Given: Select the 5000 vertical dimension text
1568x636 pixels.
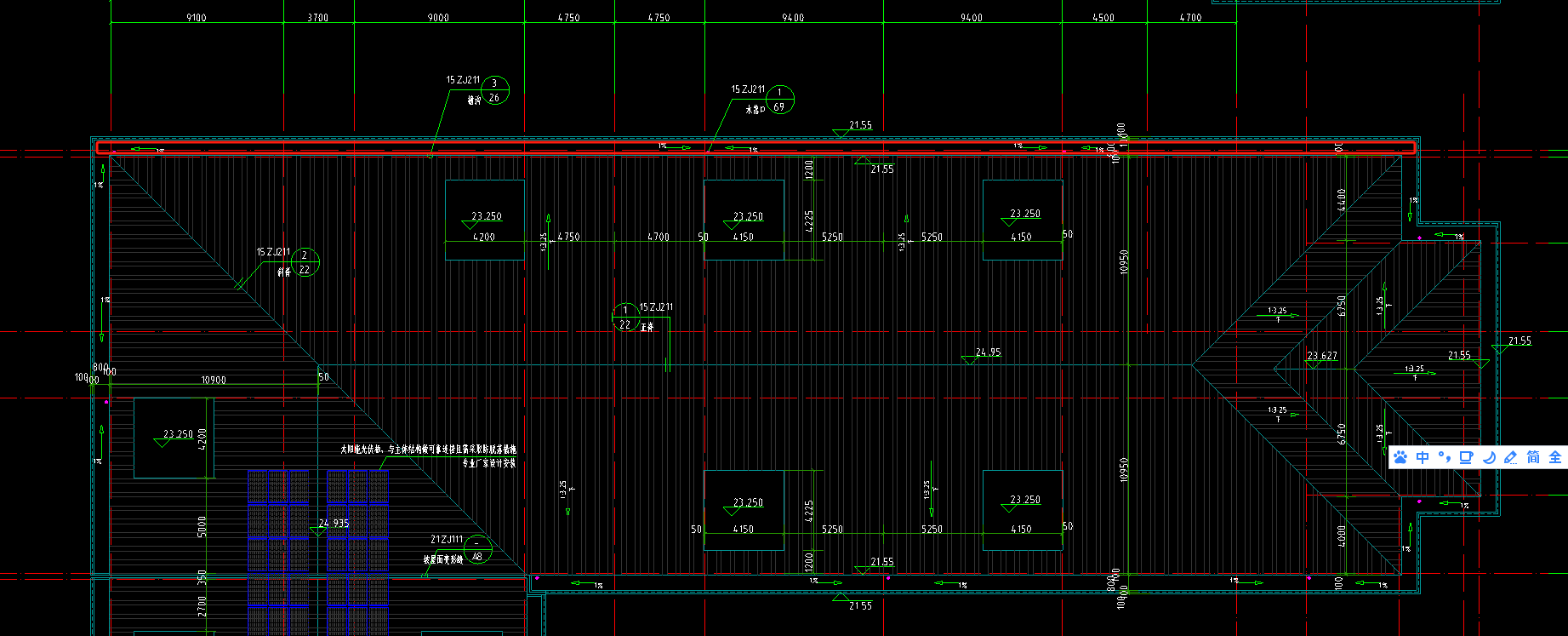Looking at the screenshot, I should (202, 527).
